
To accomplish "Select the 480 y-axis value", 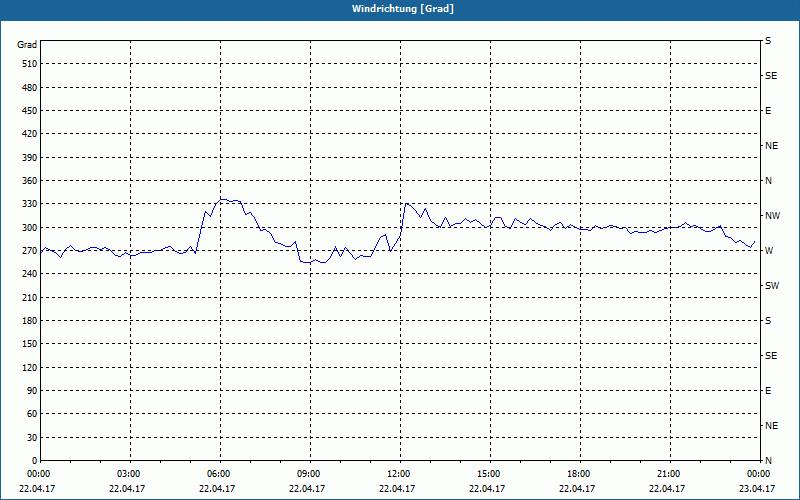I will 29,88.
